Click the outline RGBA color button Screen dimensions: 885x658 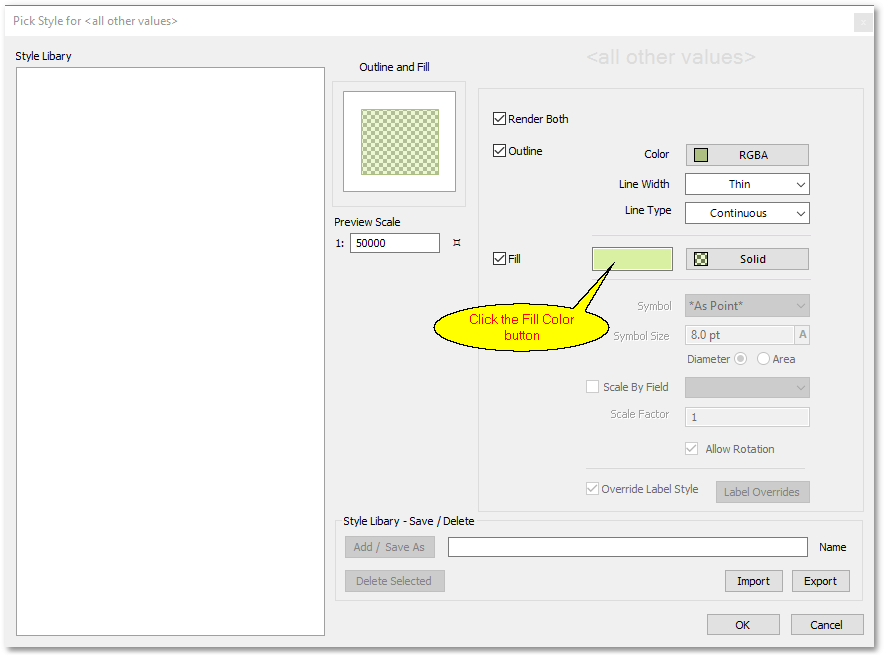[x=747, y=155]
